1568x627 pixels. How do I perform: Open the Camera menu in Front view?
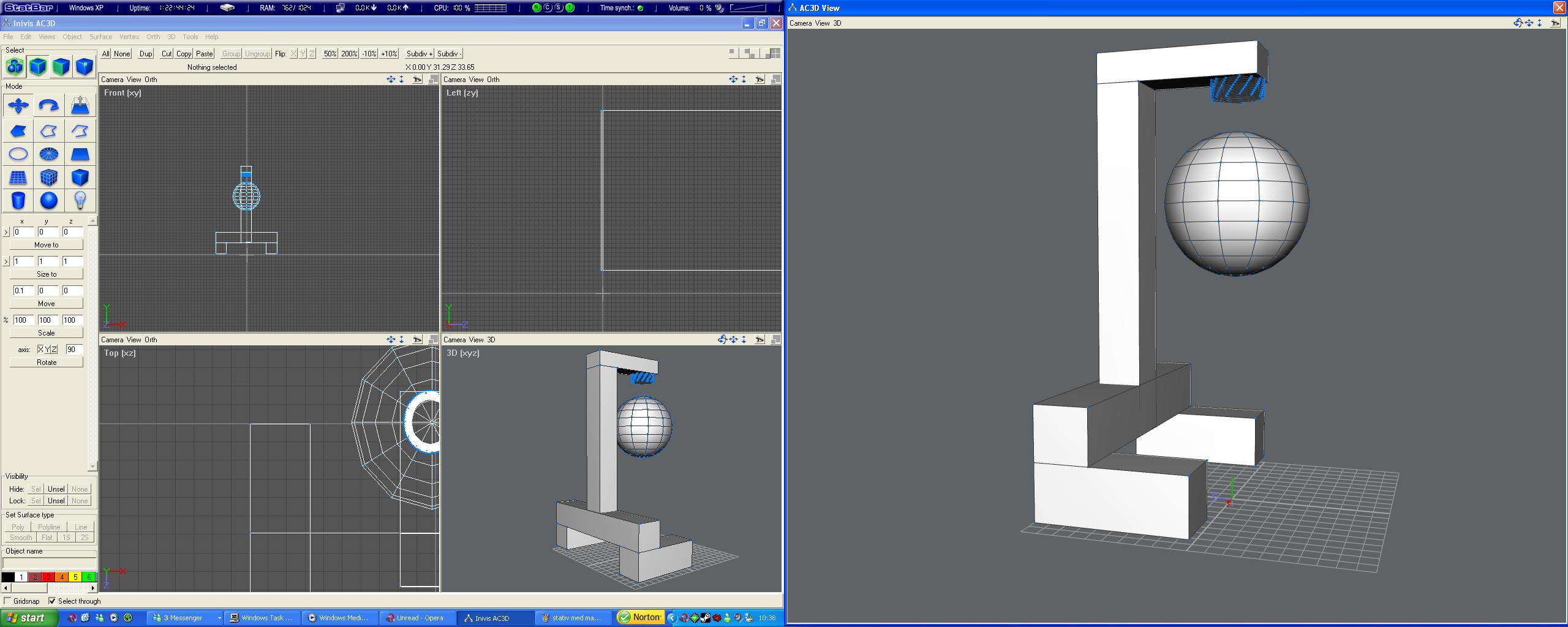click(112, 80)
